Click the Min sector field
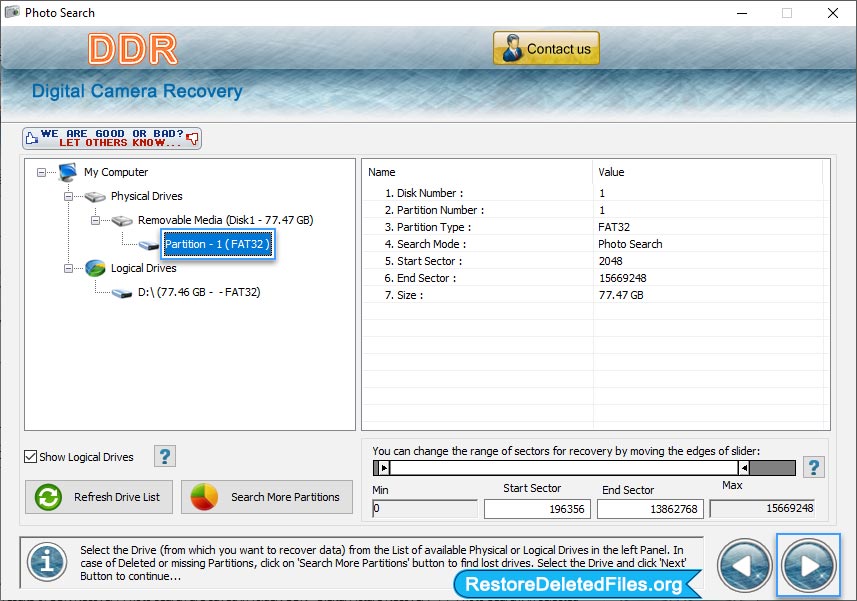This screenshot has height=601, width=857. (x=425, y=509)
